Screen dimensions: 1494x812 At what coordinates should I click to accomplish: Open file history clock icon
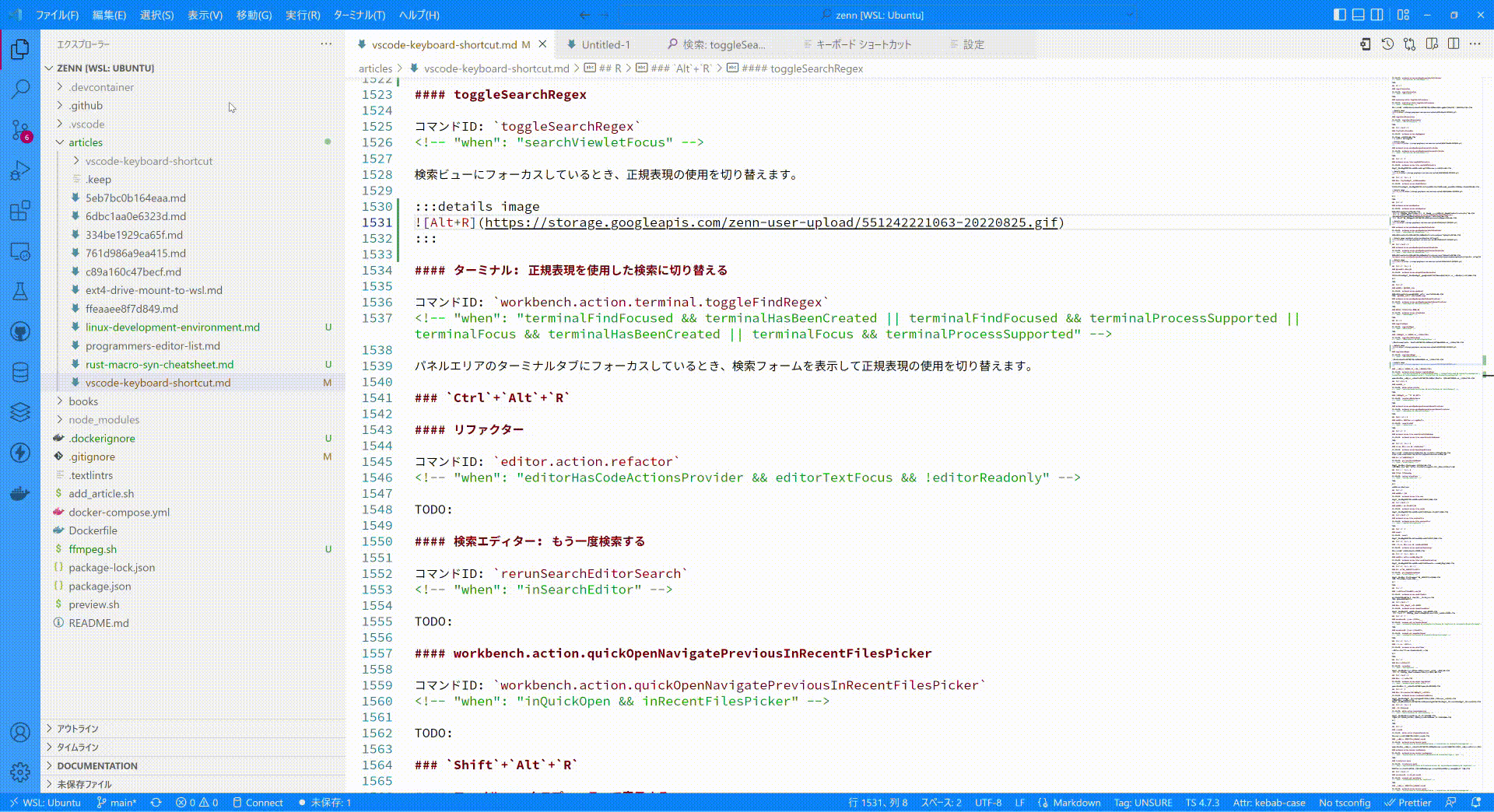(x=1387, y=44)
